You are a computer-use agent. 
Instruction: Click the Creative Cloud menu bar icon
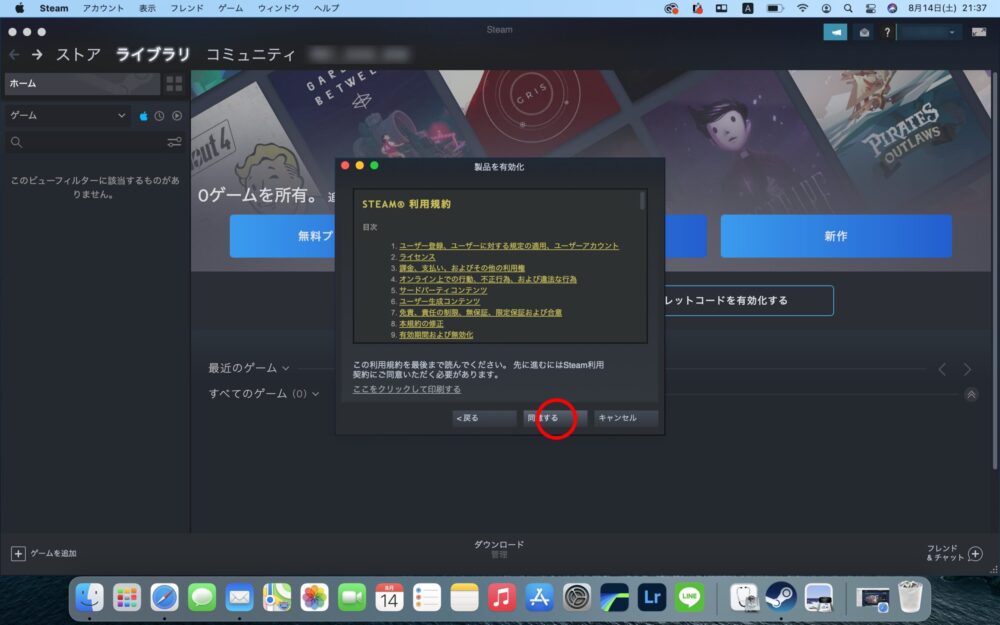click(671, 8)
